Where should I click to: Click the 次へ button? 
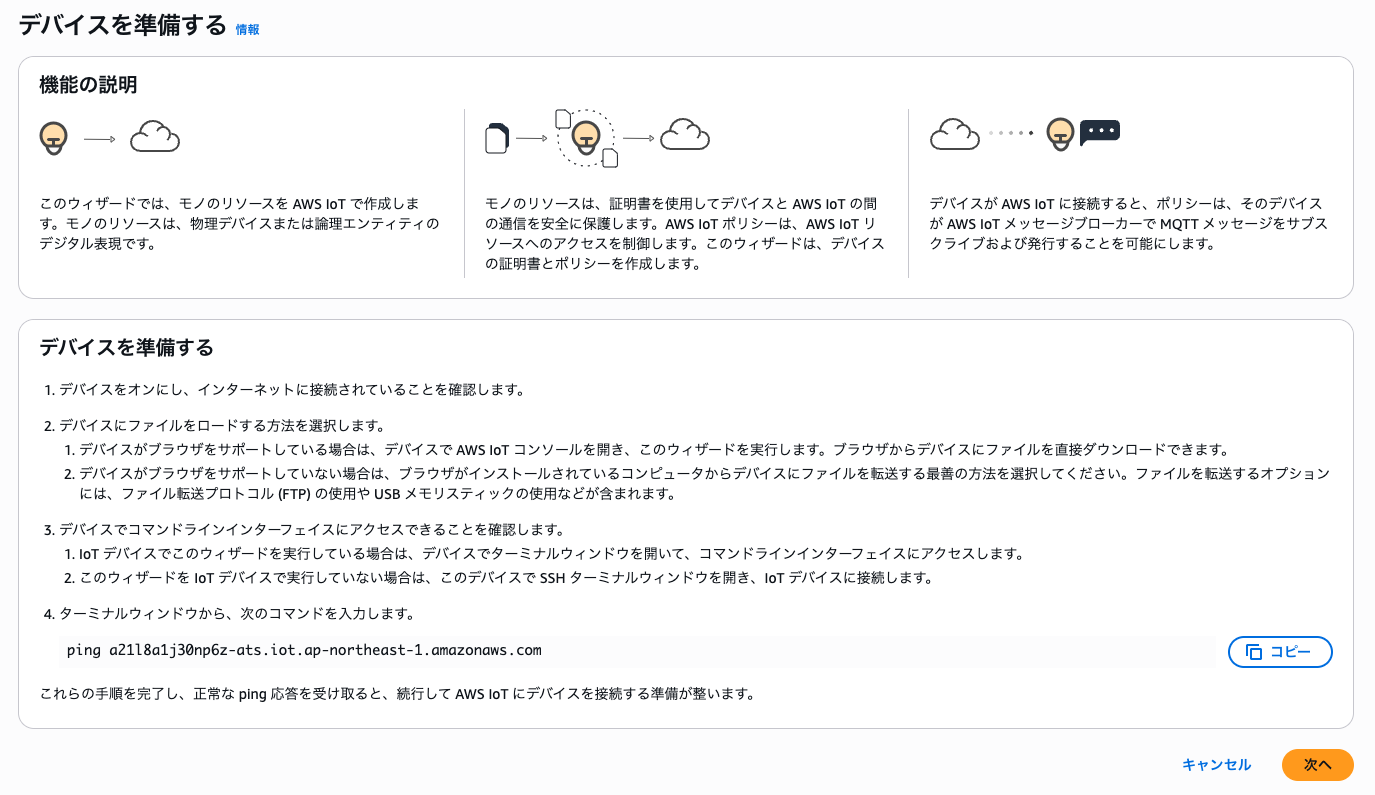1317,765
